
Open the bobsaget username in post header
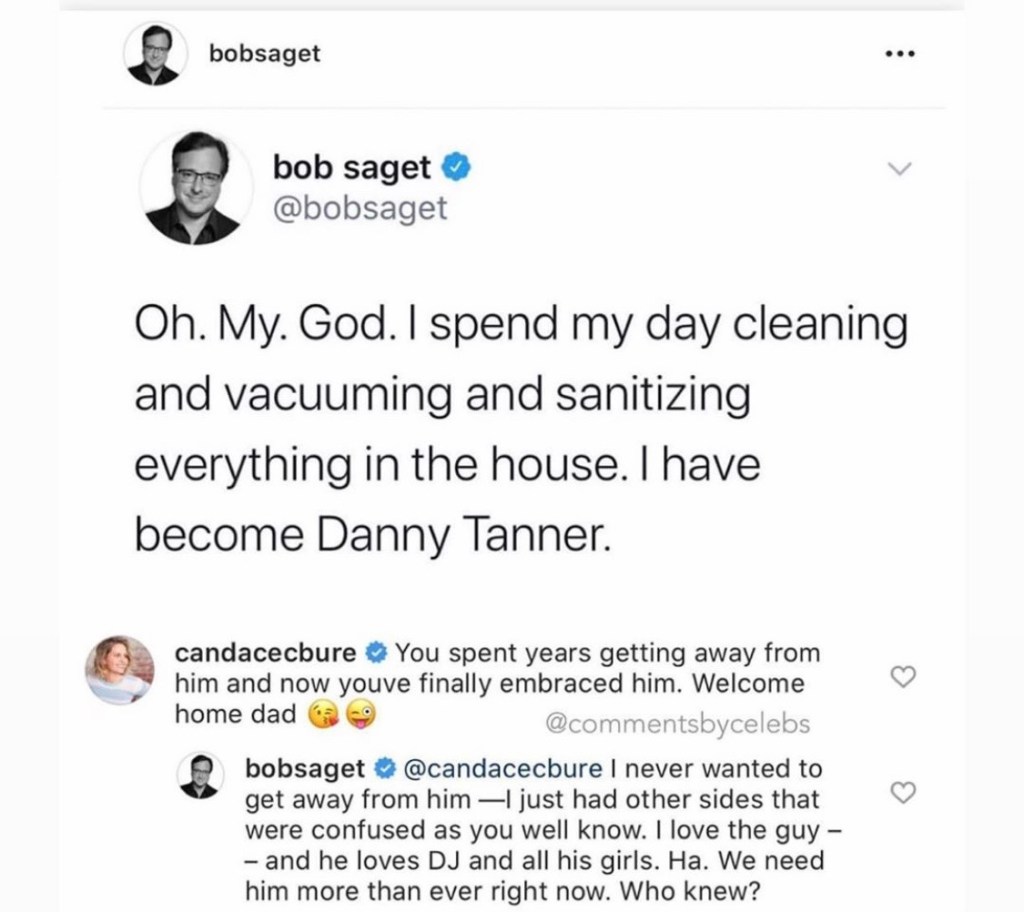(x=265, y=54)
